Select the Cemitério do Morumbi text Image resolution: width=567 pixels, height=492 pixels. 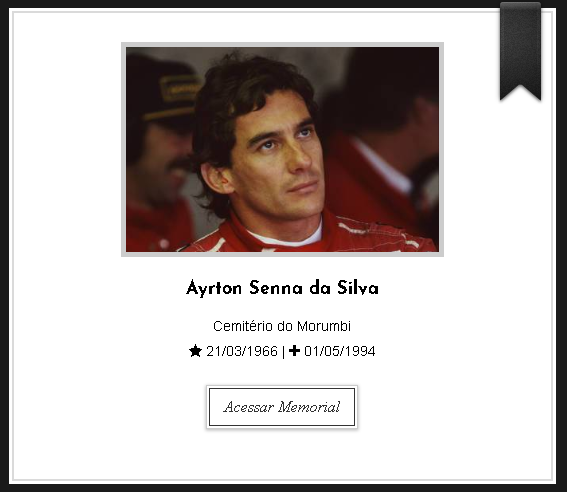(282, 326)
